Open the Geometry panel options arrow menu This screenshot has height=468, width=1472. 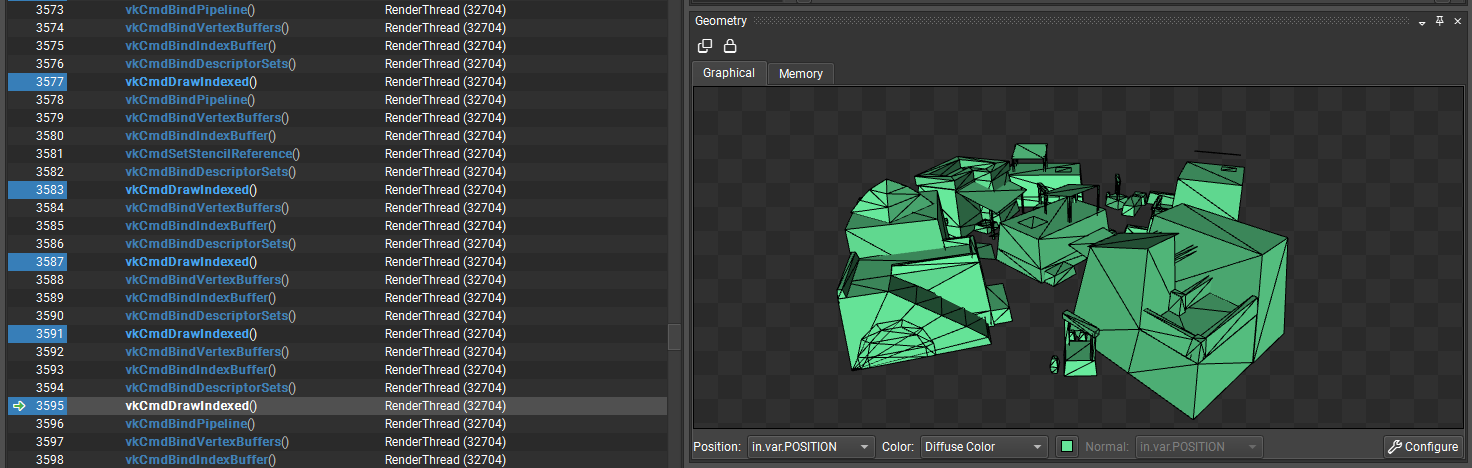[x=1422, y=22]
